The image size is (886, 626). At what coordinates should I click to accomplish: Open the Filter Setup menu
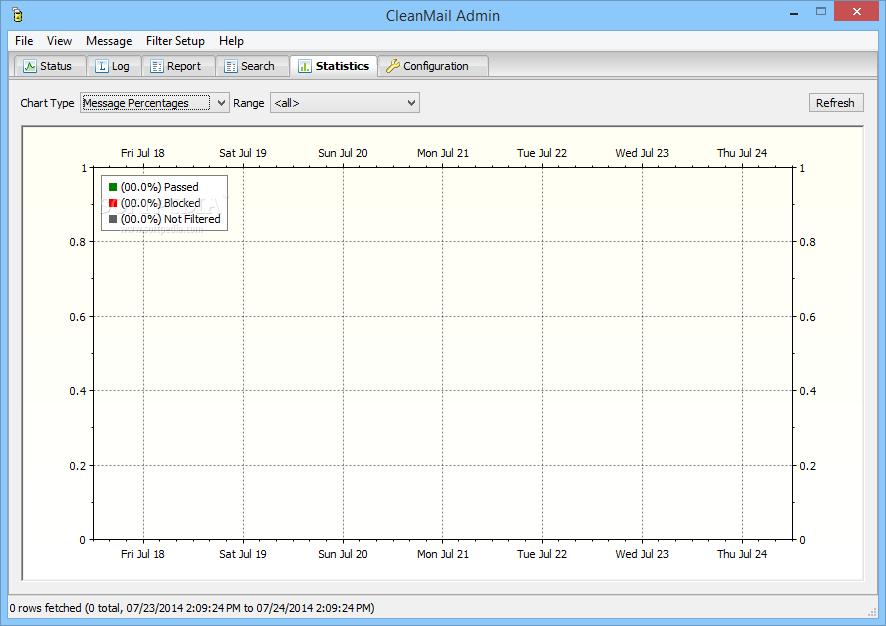[x=175, y=41]
